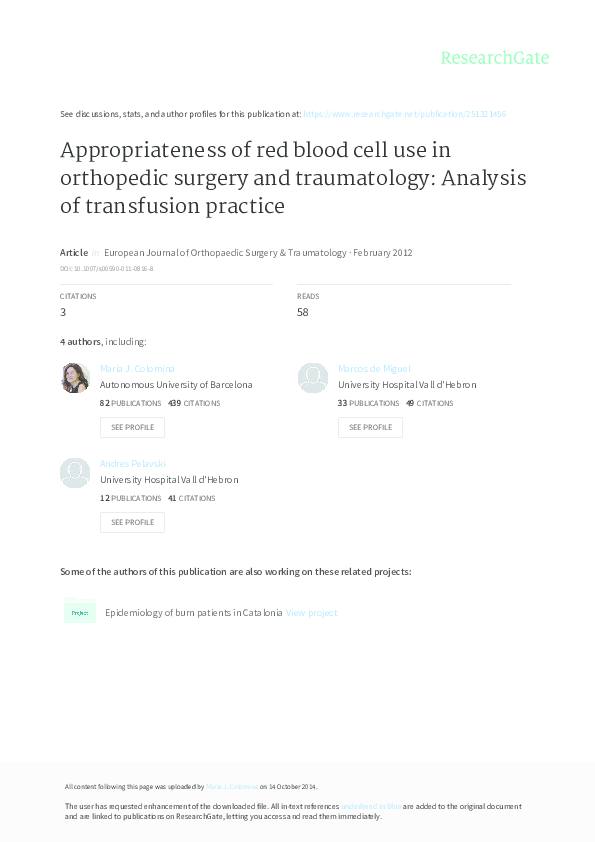Click the green Project badge icon
Image resolution: width=595 pixels, height=842 pixels.
pos(79,611)
